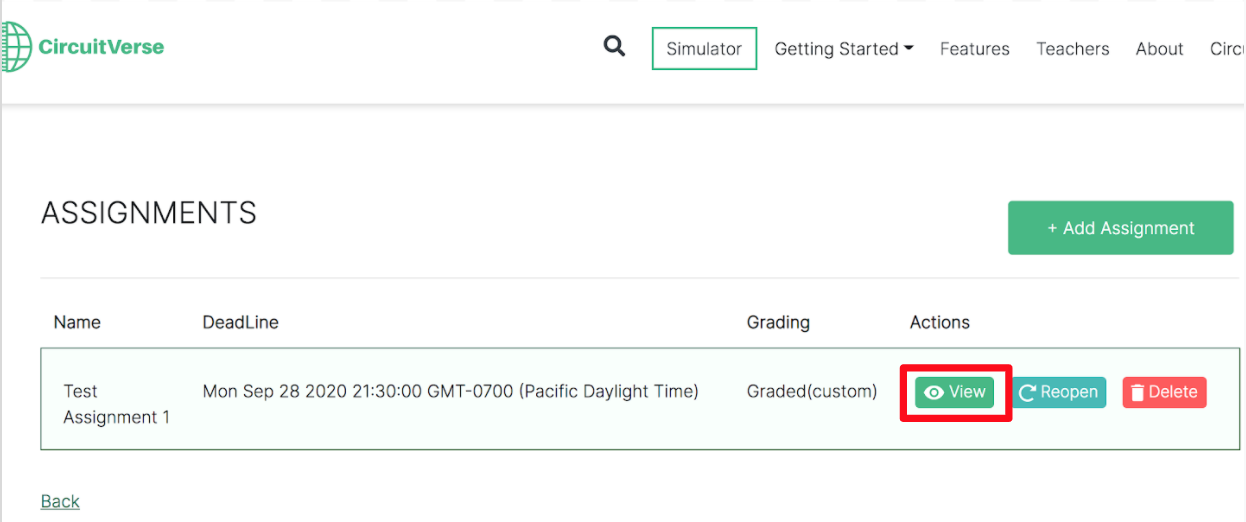Click the Graded(custom) status text

811,392
